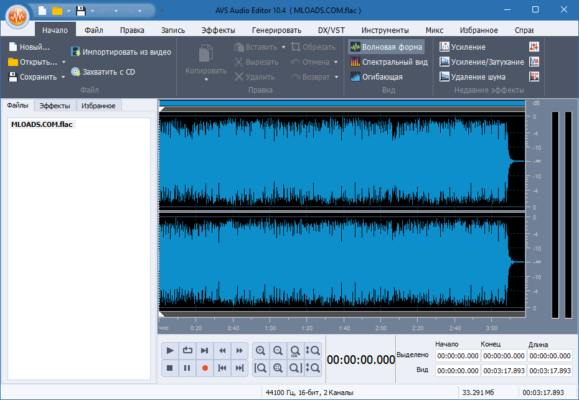Screen dimensions: 579x400
Task: Click the red icon right of Удаление шума
Action: pos(534,76)
